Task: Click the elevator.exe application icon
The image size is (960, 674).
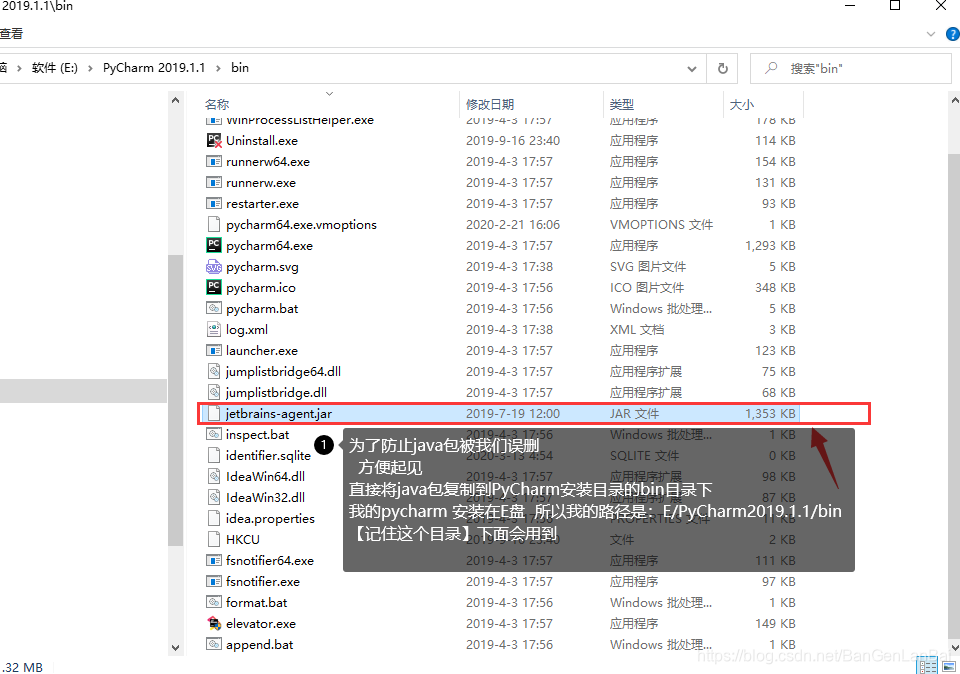Action: pyautogui.click(x=214, y=624)
